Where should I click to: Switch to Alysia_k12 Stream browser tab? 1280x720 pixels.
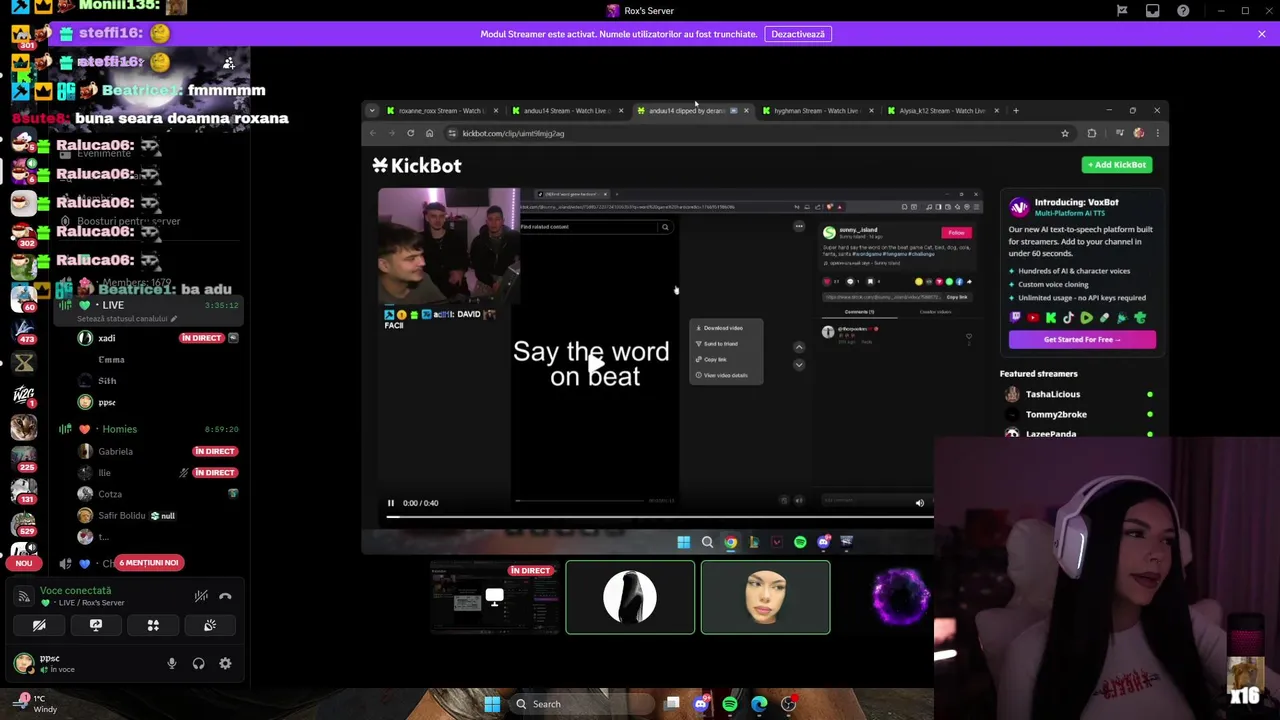[941, 111]
